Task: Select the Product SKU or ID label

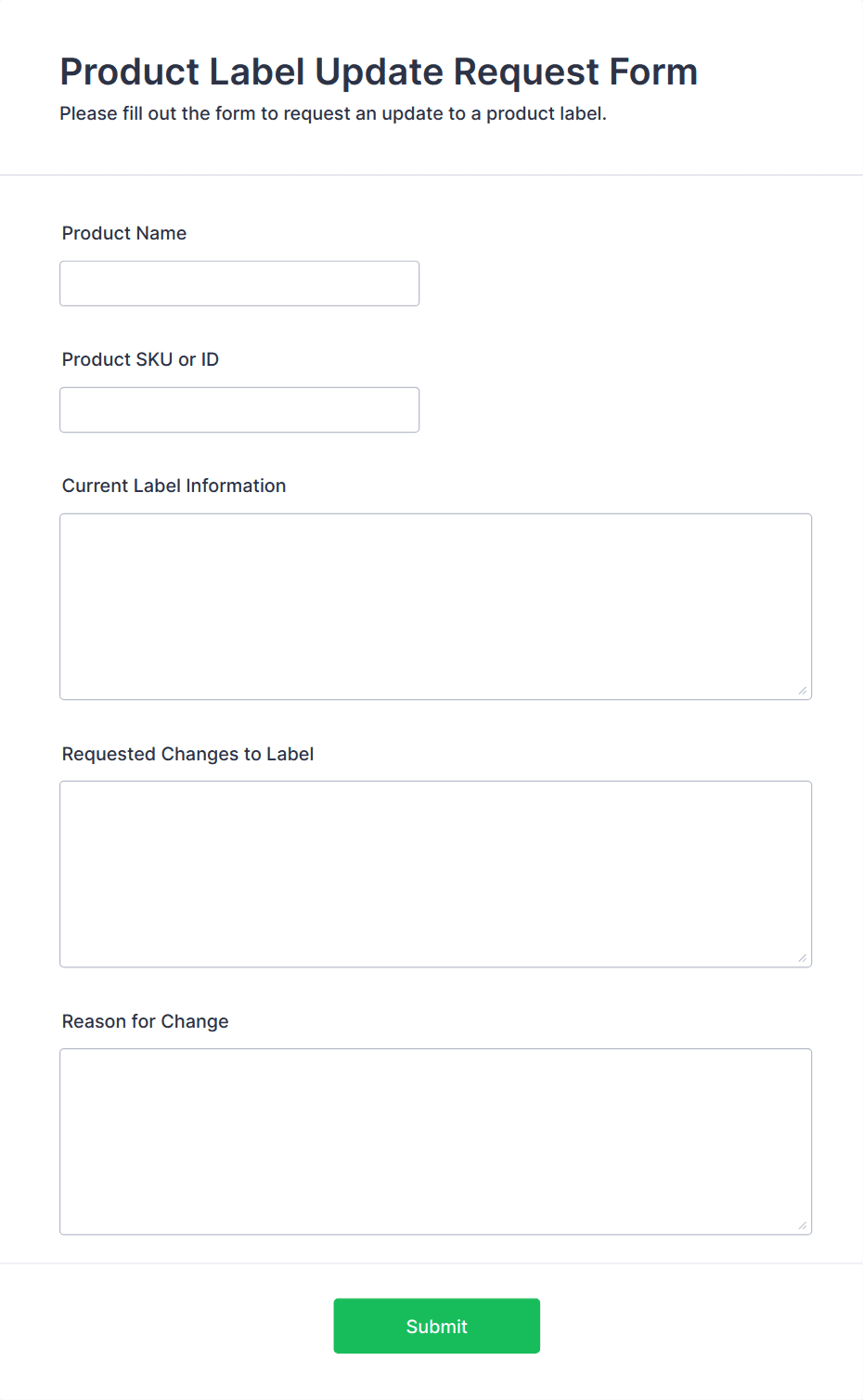Action: coord(139,359)
